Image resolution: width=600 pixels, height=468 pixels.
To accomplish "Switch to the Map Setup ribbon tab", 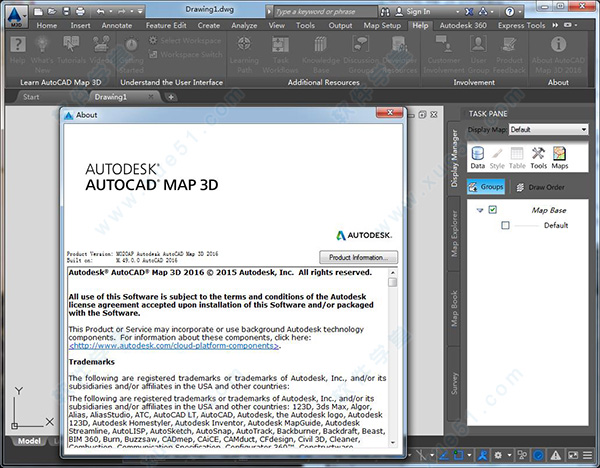I will click(382, 25).
